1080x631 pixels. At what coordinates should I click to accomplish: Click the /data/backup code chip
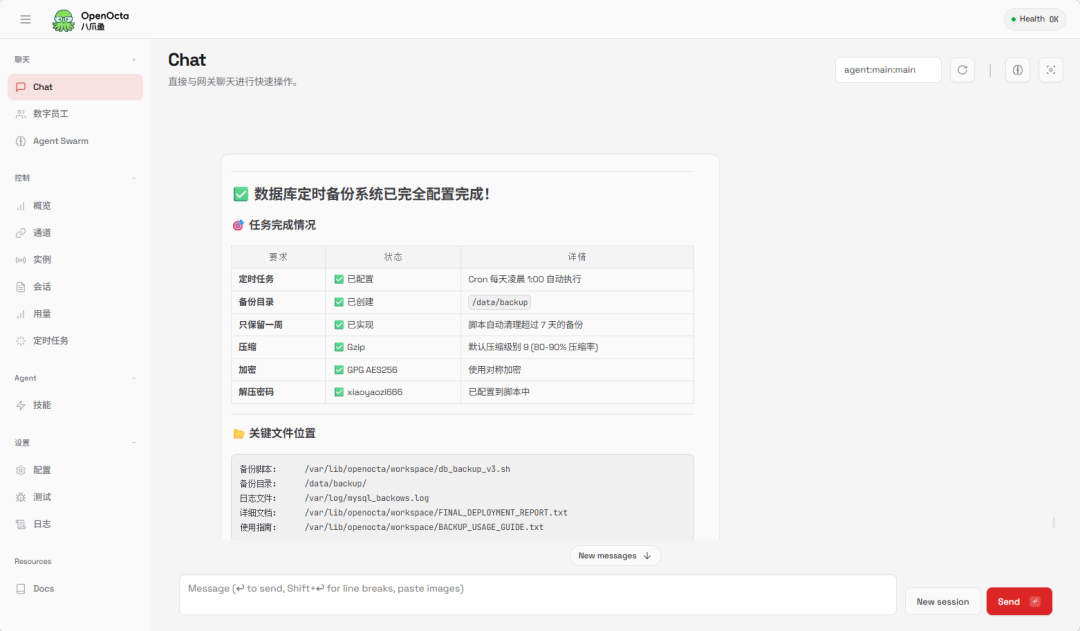click(x=499, y=302)
